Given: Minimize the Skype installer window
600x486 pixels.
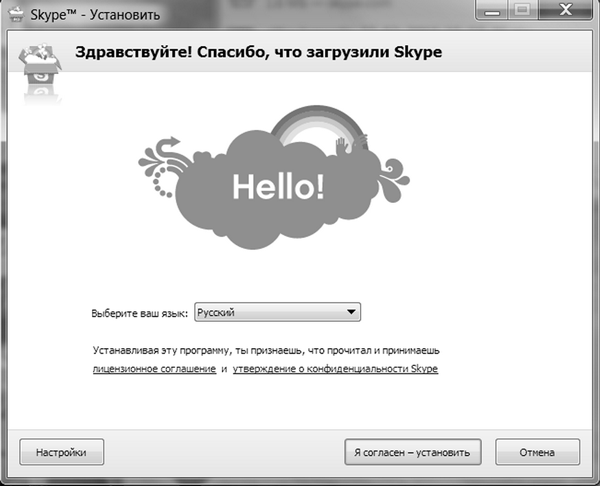Looking at the screenshot, I should coord(492,10).
